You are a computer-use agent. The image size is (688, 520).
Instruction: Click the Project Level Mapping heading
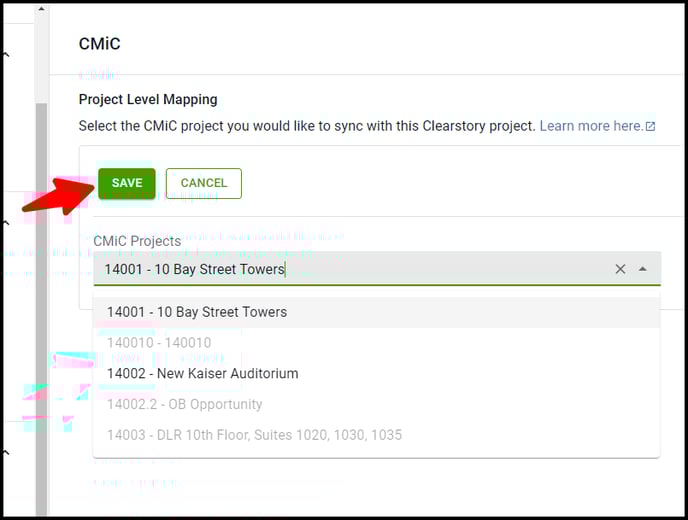pos(148,100)
